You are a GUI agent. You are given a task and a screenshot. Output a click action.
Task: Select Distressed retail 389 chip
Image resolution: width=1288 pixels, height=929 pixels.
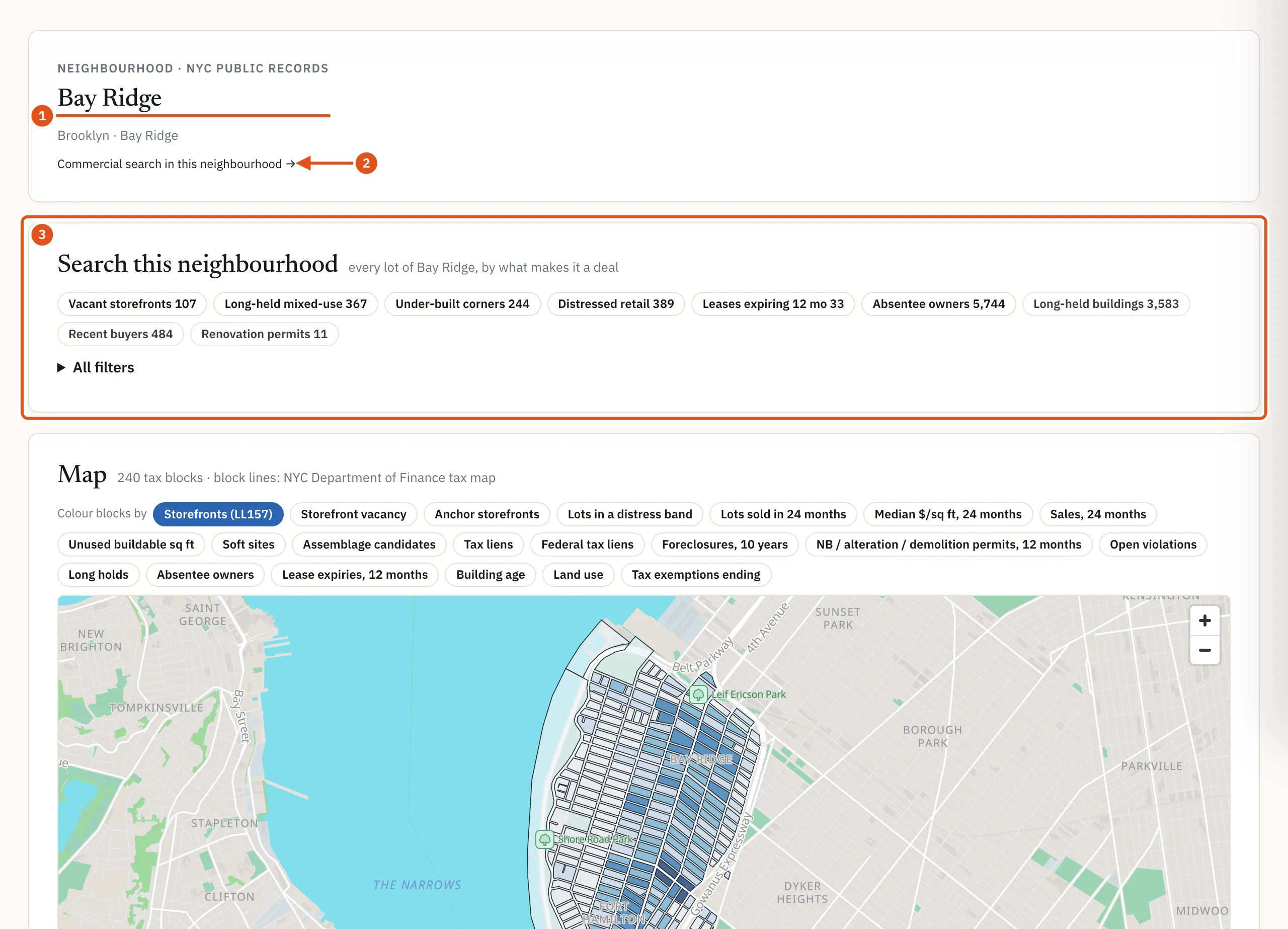616,304
